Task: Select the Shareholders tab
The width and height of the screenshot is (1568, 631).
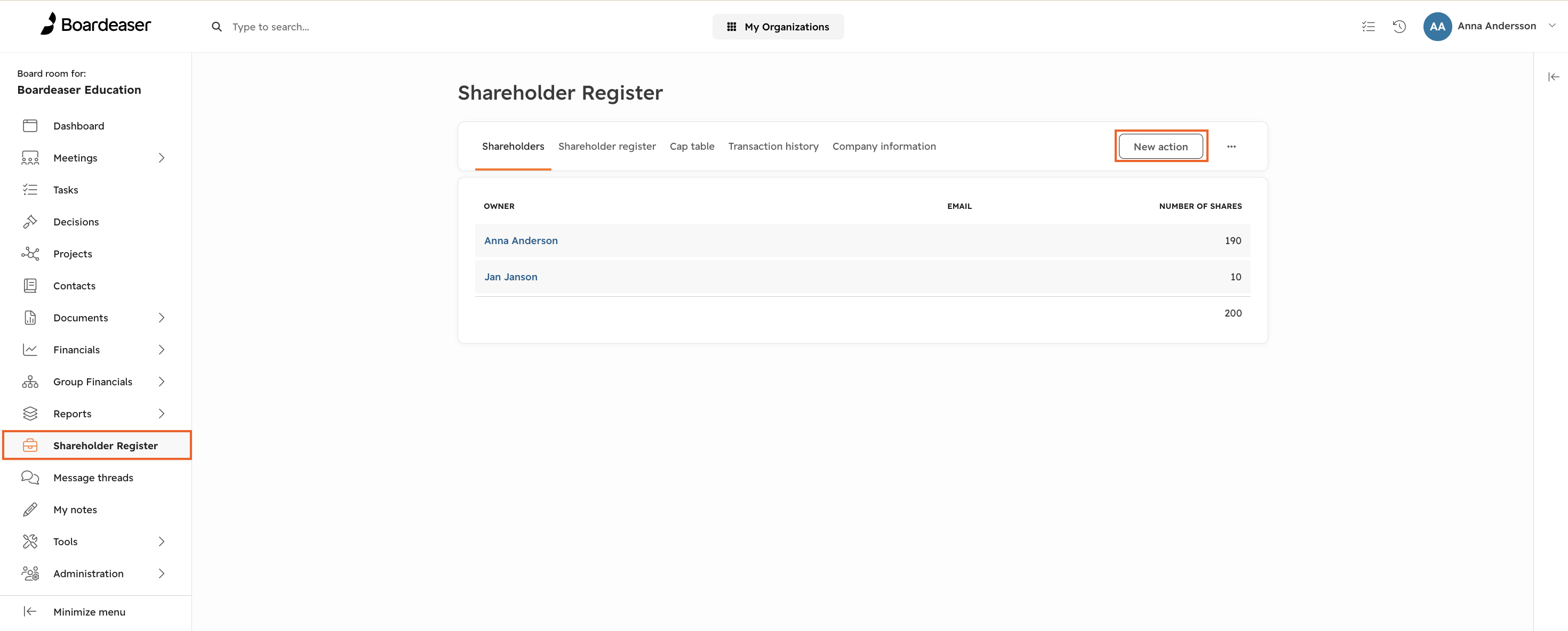Action: pos(513,147)
